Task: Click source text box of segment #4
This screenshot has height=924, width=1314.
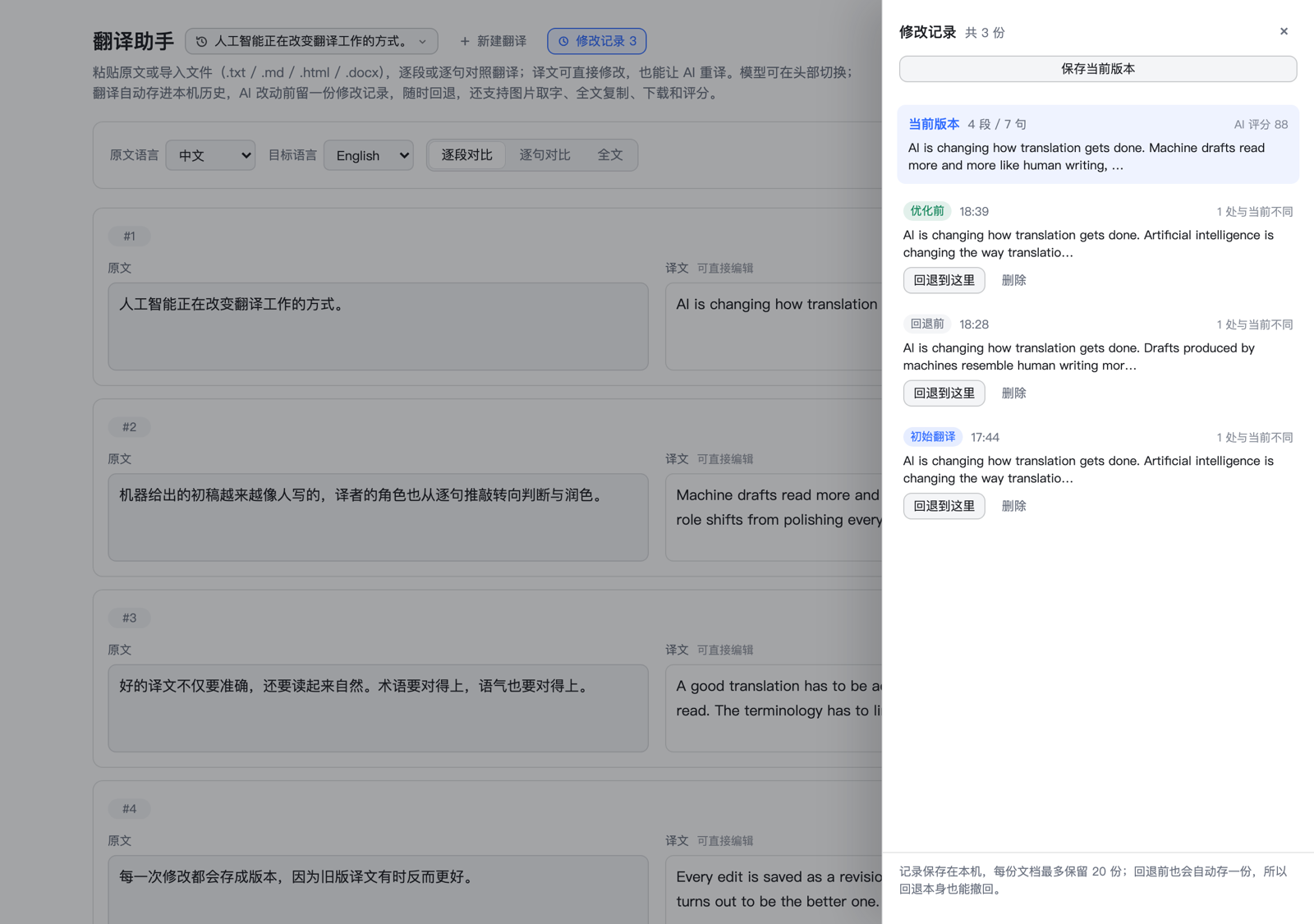Action: coord(378,890)
